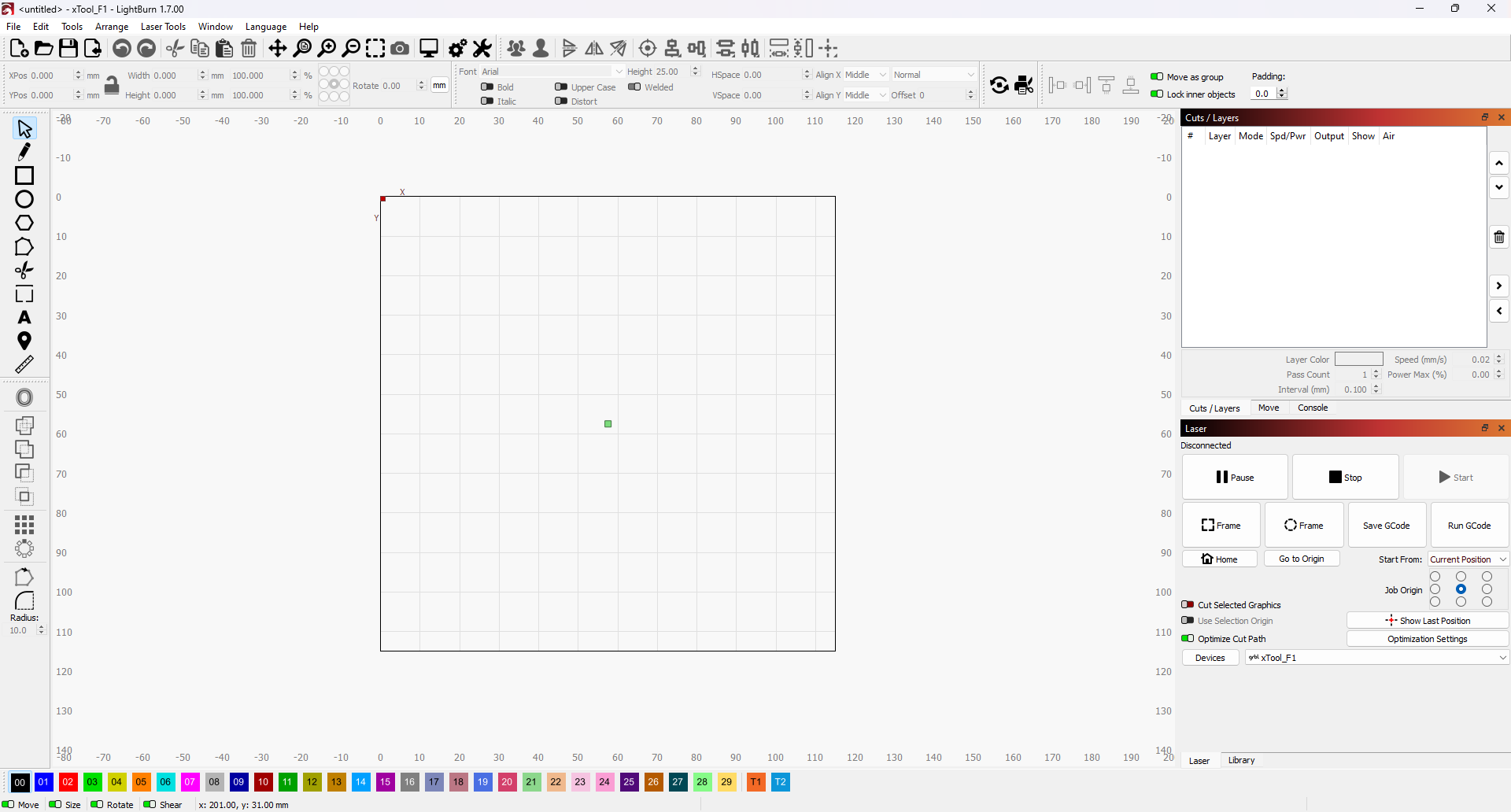Viewport: 1511px width, 812px height.
Task: Select the red 02 layer color swatch
Action: 68,782
